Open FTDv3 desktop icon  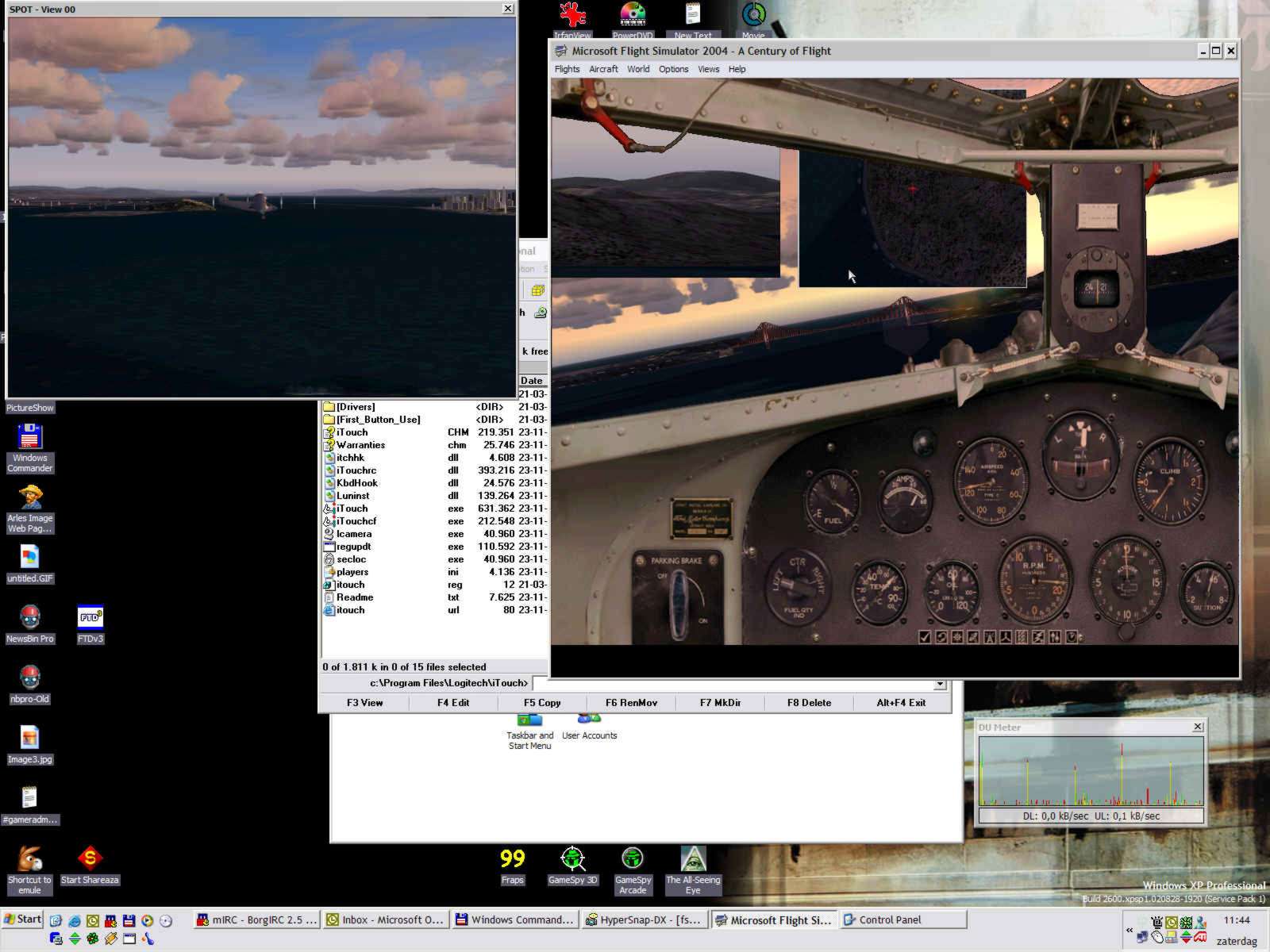coord(90,624)
